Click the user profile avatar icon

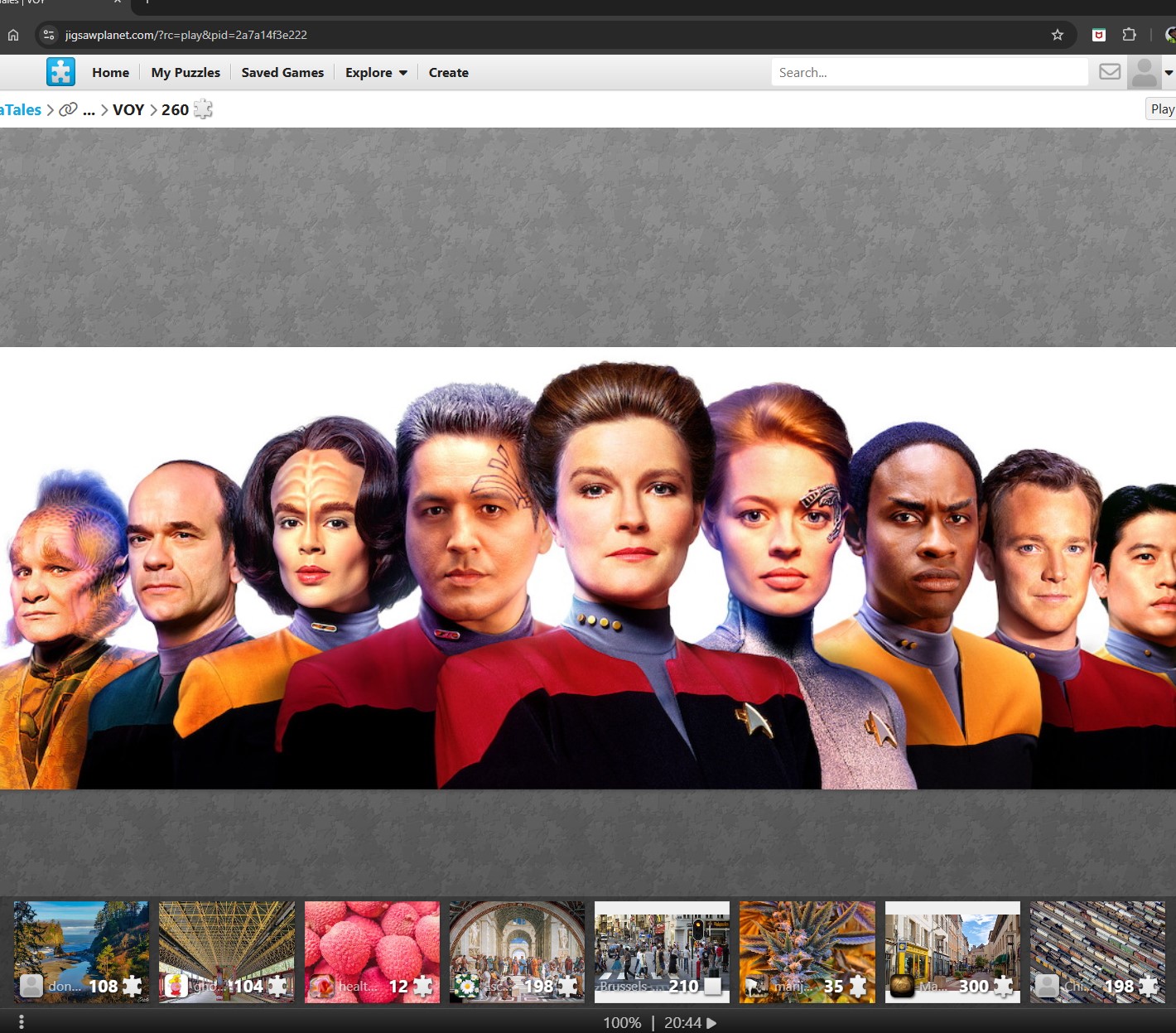(1145, 72)
